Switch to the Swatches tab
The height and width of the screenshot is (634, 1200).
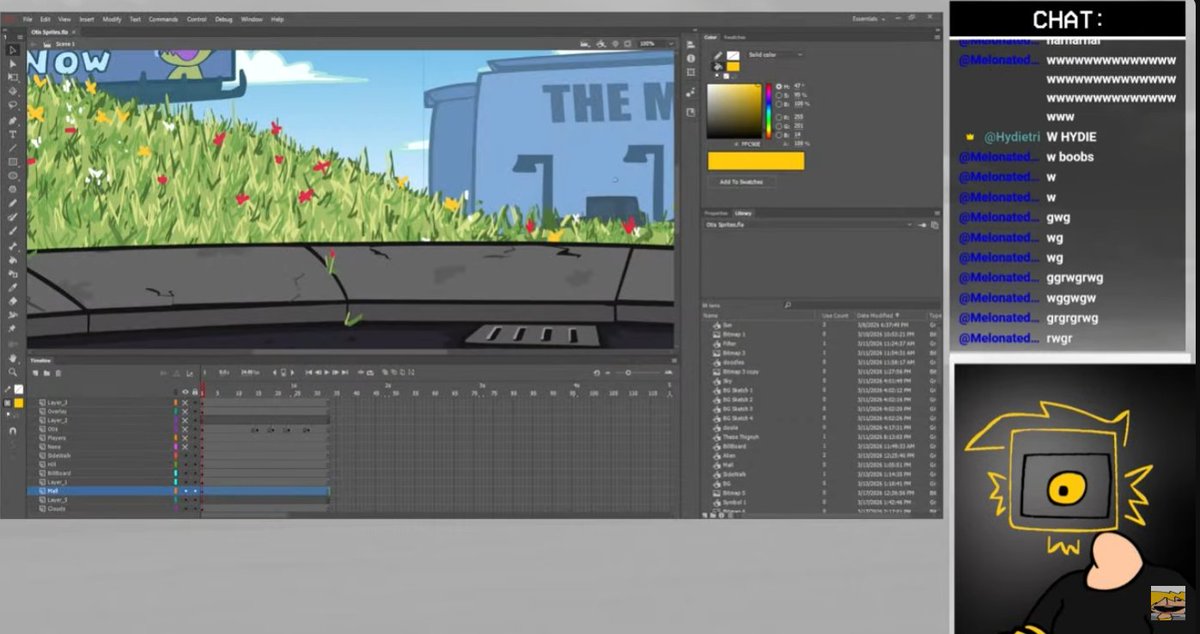point(735,37)
